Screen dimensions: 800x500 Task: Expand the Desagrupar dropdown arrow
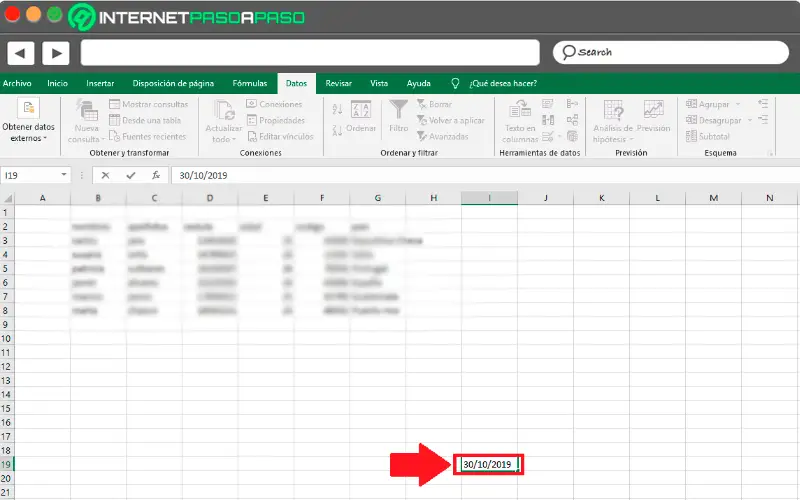click(749, 120)
